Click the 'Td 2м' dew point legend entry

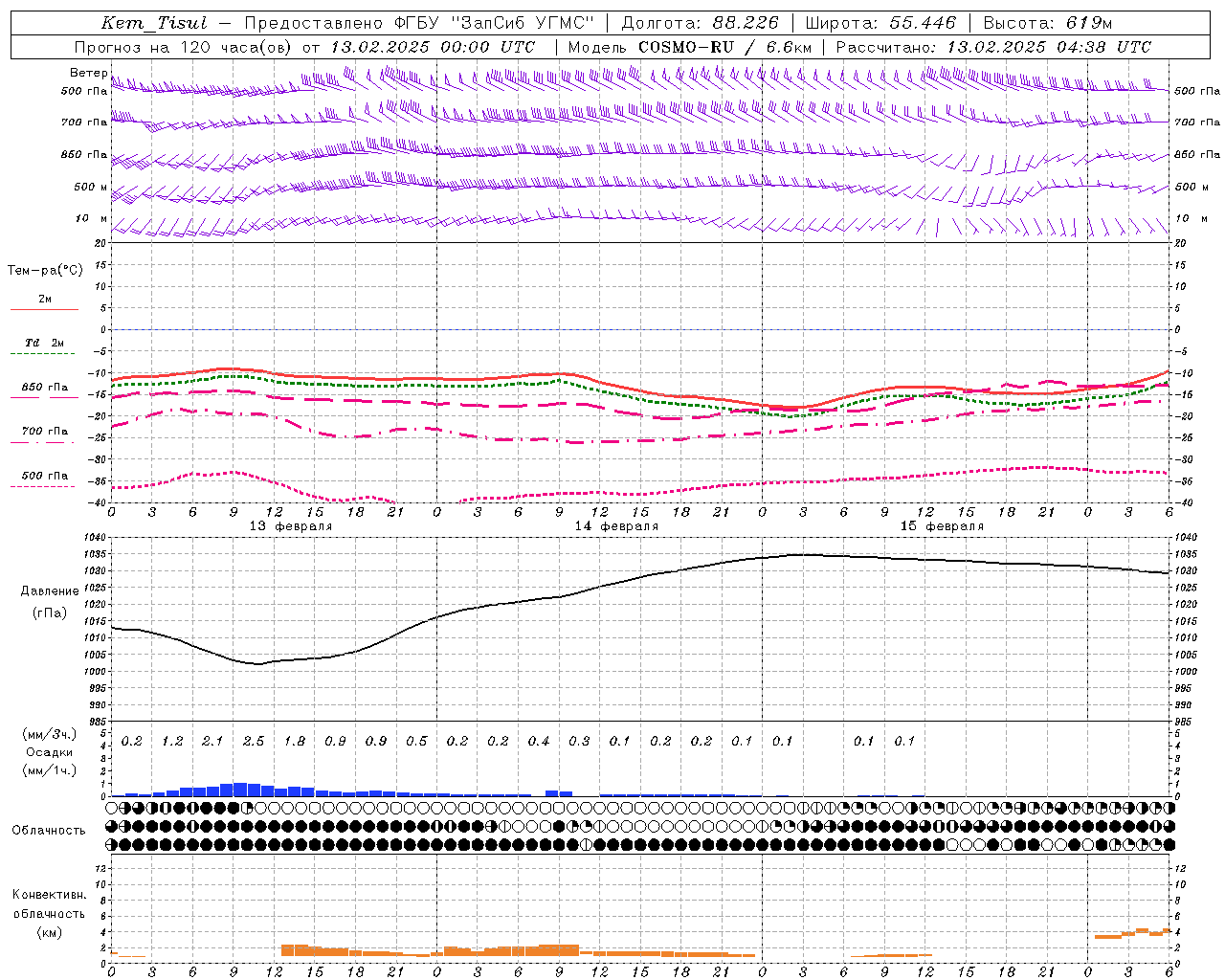pos(45,343)
